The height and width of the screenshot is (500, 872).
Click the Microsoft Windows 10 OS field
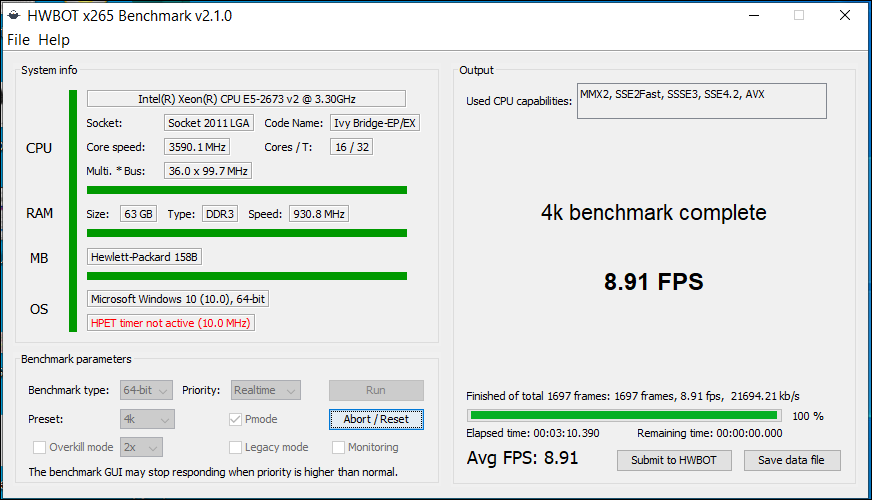pos(178,299)
